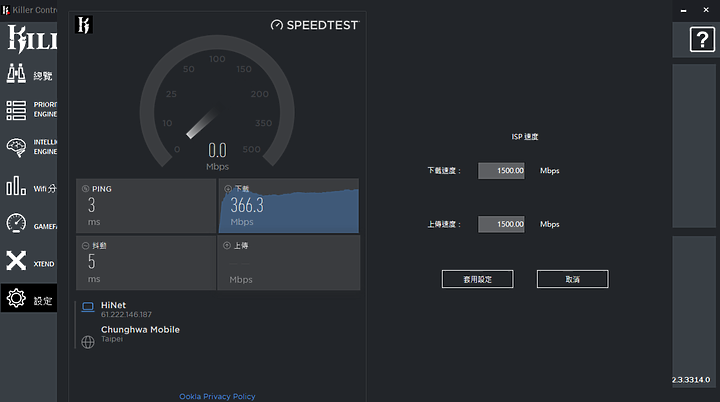
Task: Click the upload arrow icon in the upload speed tile
Action: (227, 245)
